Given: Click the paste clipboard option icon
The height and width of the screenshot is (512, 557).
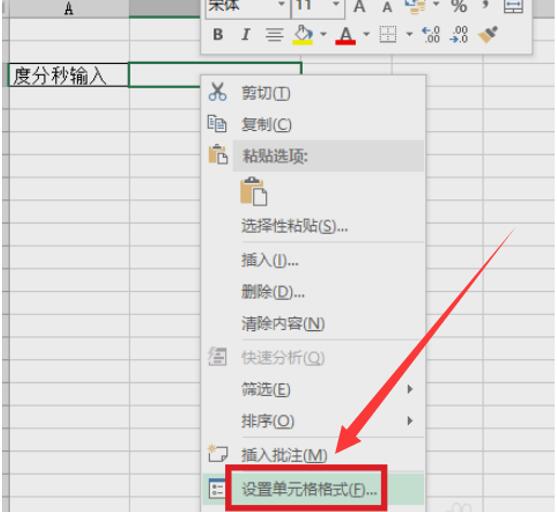Looking at the screenshot, I should [x=254, y=191].
